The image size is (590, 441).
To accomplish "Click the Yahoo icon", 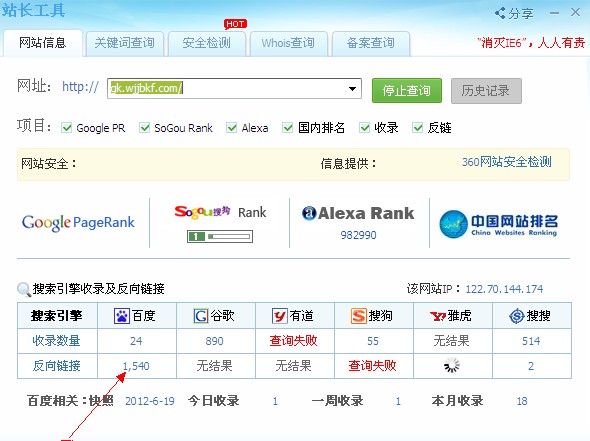I will coord(438,316).
